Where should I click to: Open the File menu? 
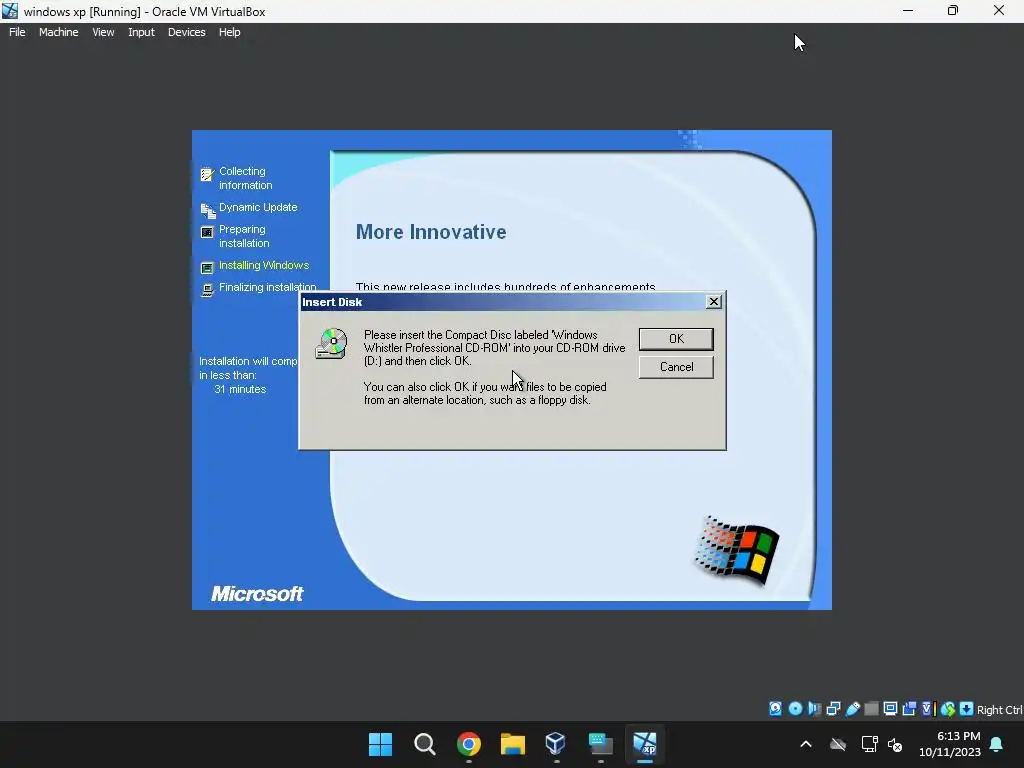[17, 32]
